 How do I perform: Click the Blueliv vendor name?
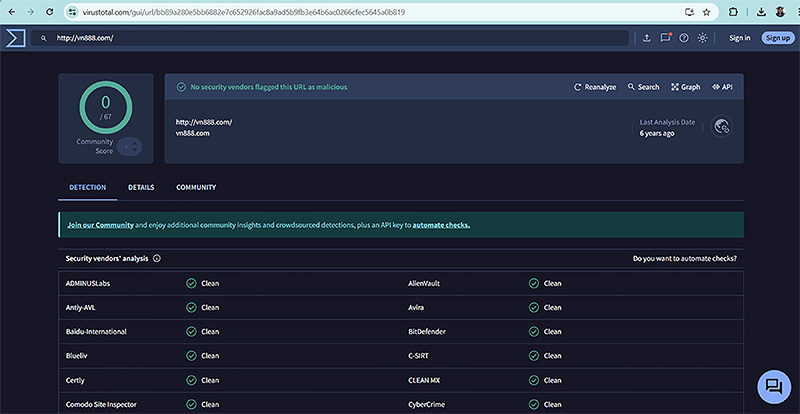(77, 356)
